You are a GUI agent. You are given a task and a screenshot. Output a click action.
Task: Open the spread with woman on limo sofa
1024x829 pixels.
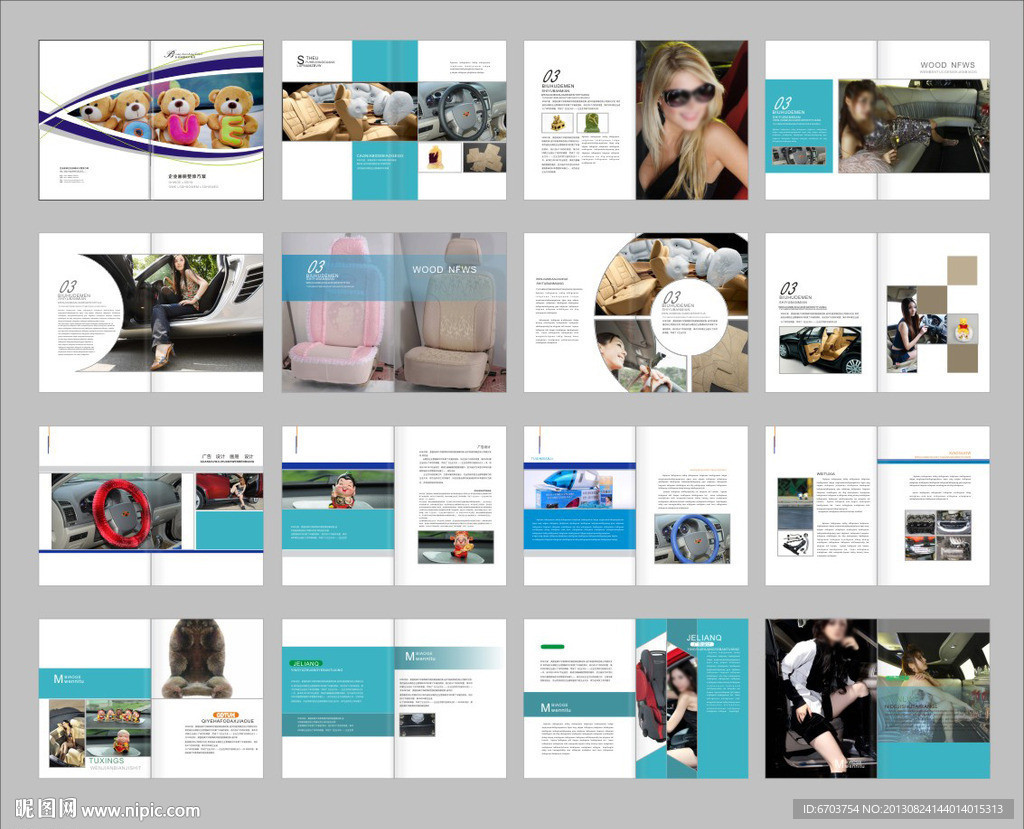click(x=877, y=120)
